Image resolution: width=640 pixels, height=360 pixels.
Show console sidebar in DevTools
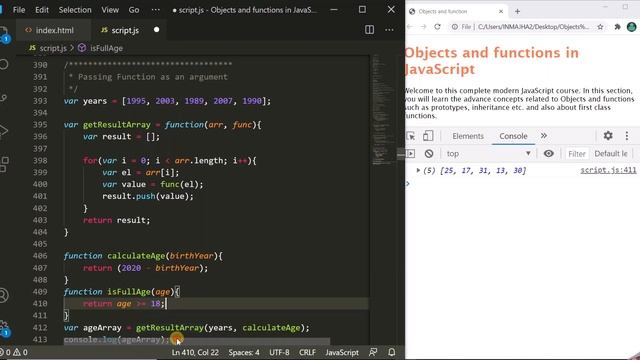[x=411, y=154]
